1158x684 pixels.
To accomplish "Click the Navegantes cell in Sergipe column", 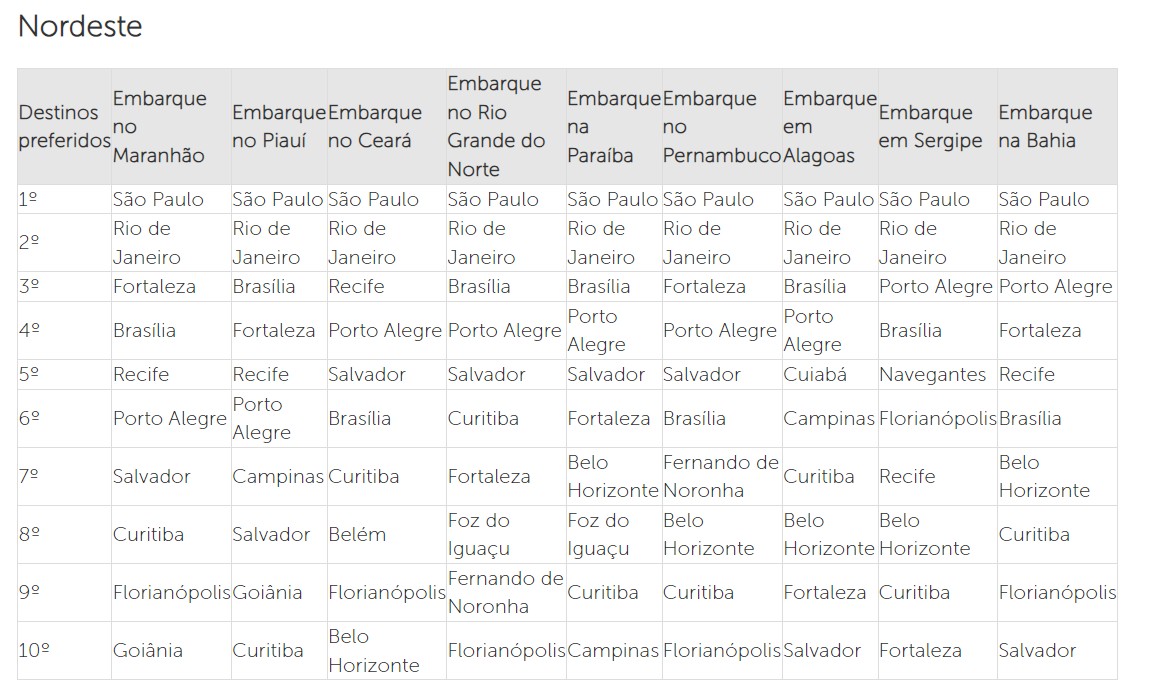I will click(932, 375).
